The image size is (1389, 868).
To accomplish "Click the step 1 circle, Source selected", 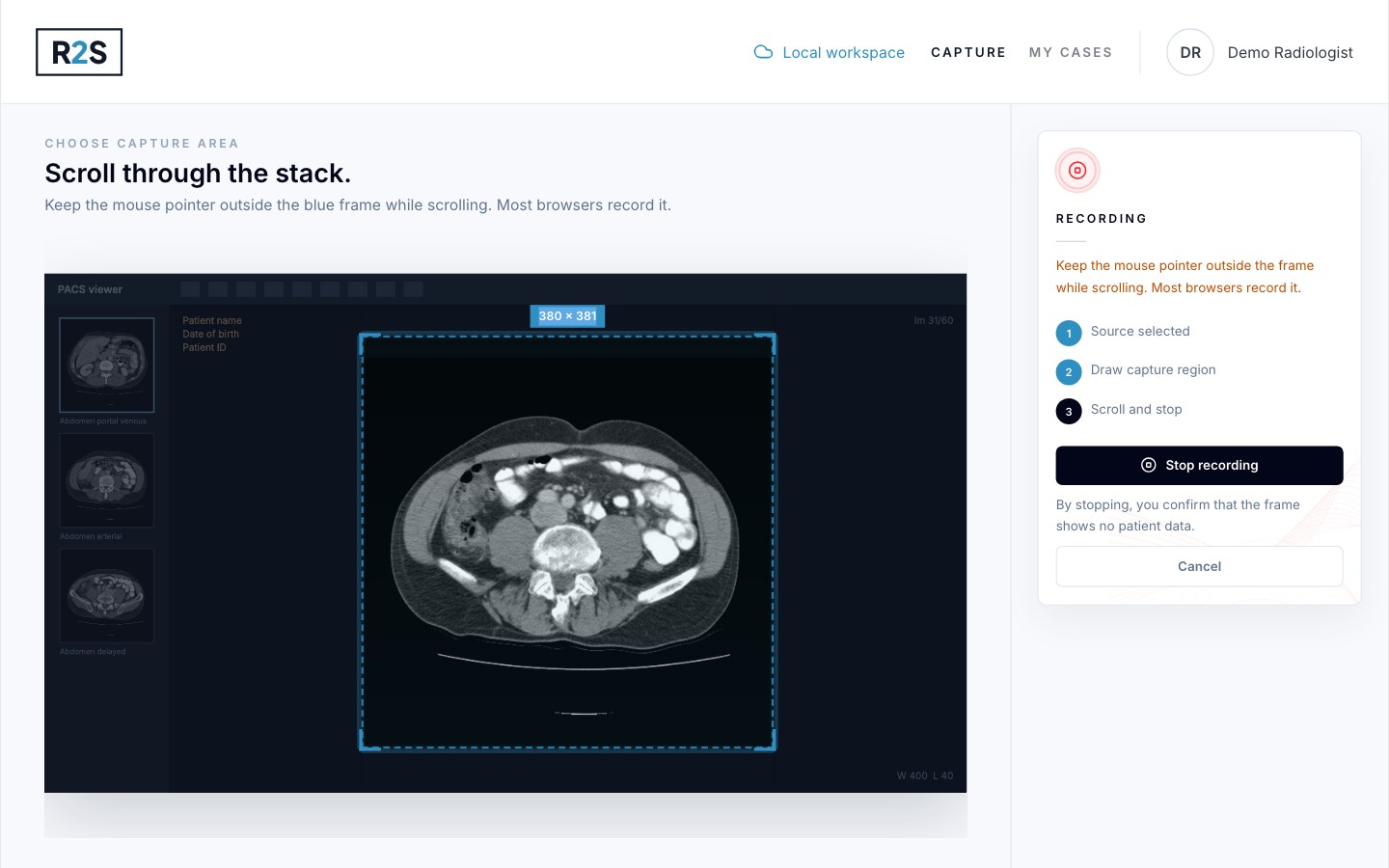I will [x=1069, y=333].
